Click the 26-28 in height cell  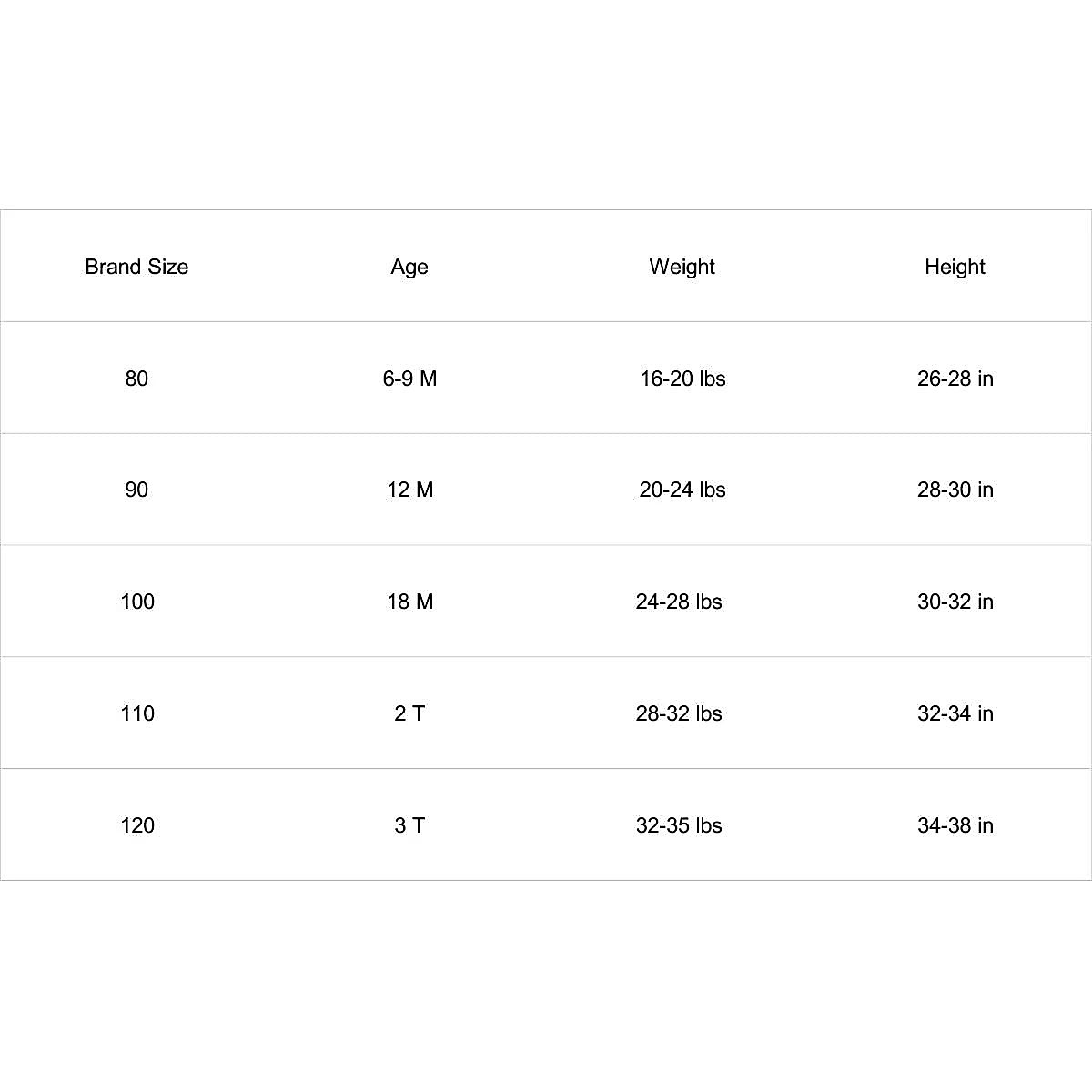(955, 379)
